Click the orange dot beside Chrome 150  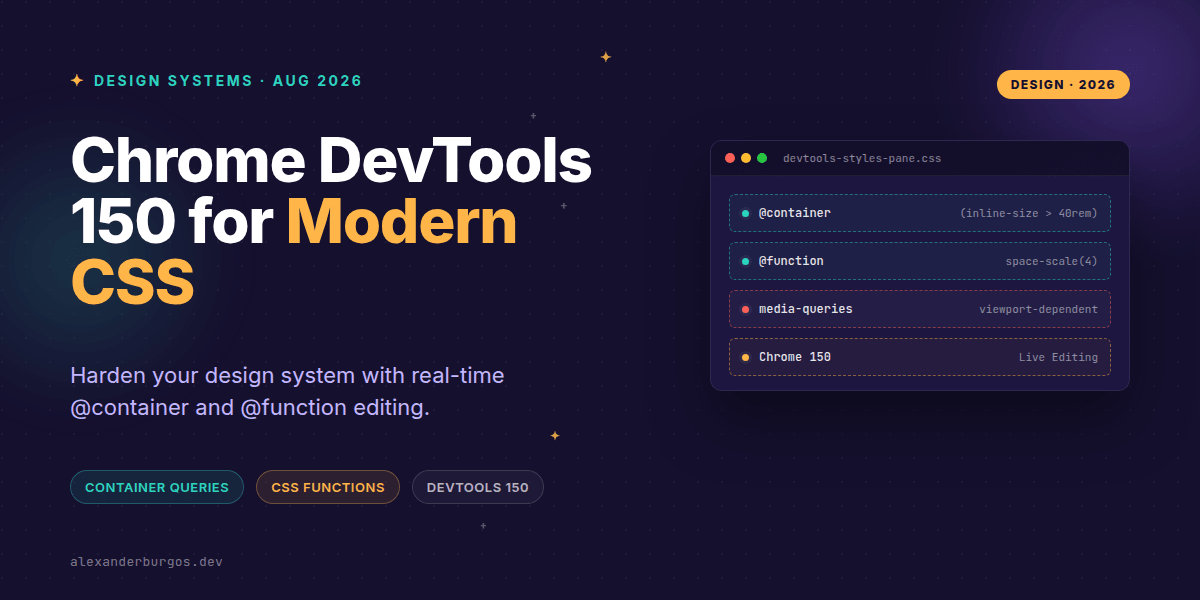[x=745, y=357]
